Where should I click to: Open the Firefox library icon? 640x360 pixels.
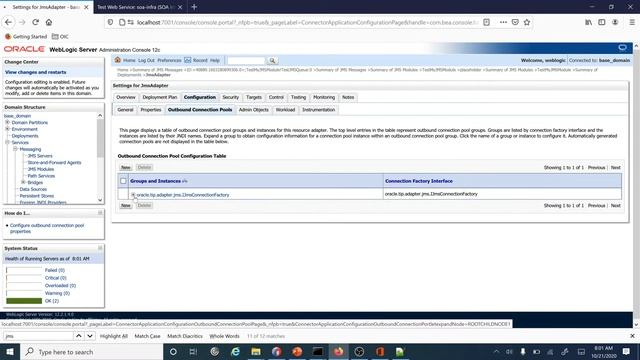coord(589,22)
